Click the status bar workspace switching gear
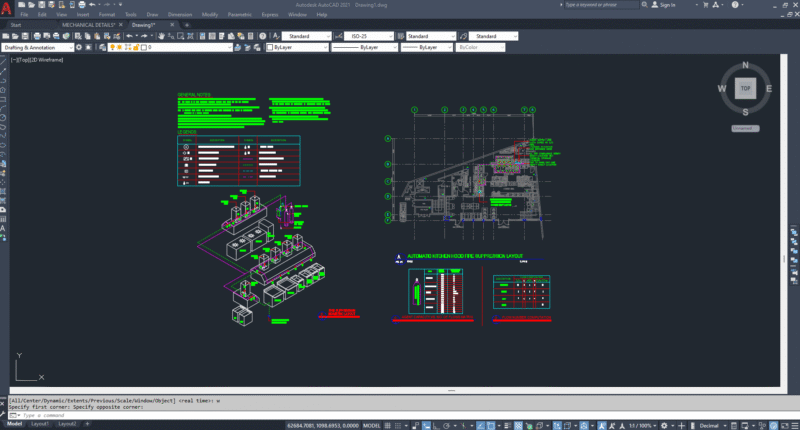Screen dimensions: 800x430 point(664,425)
